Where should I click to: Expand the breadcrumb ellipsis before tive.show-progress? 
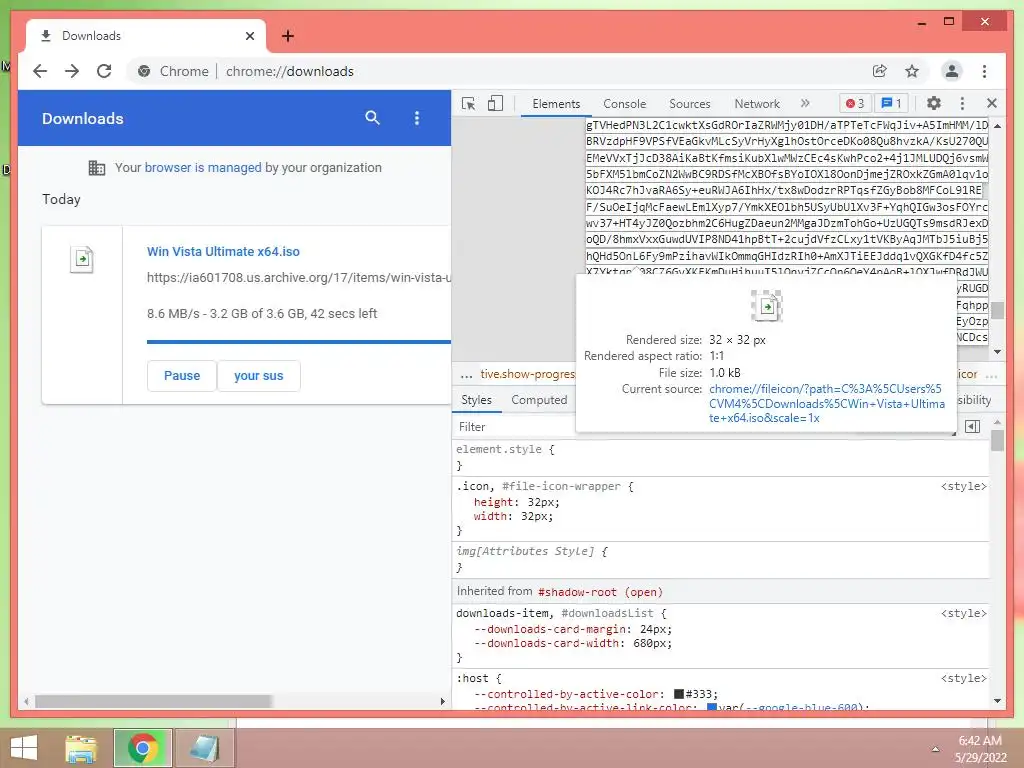[x=466, y=375]
